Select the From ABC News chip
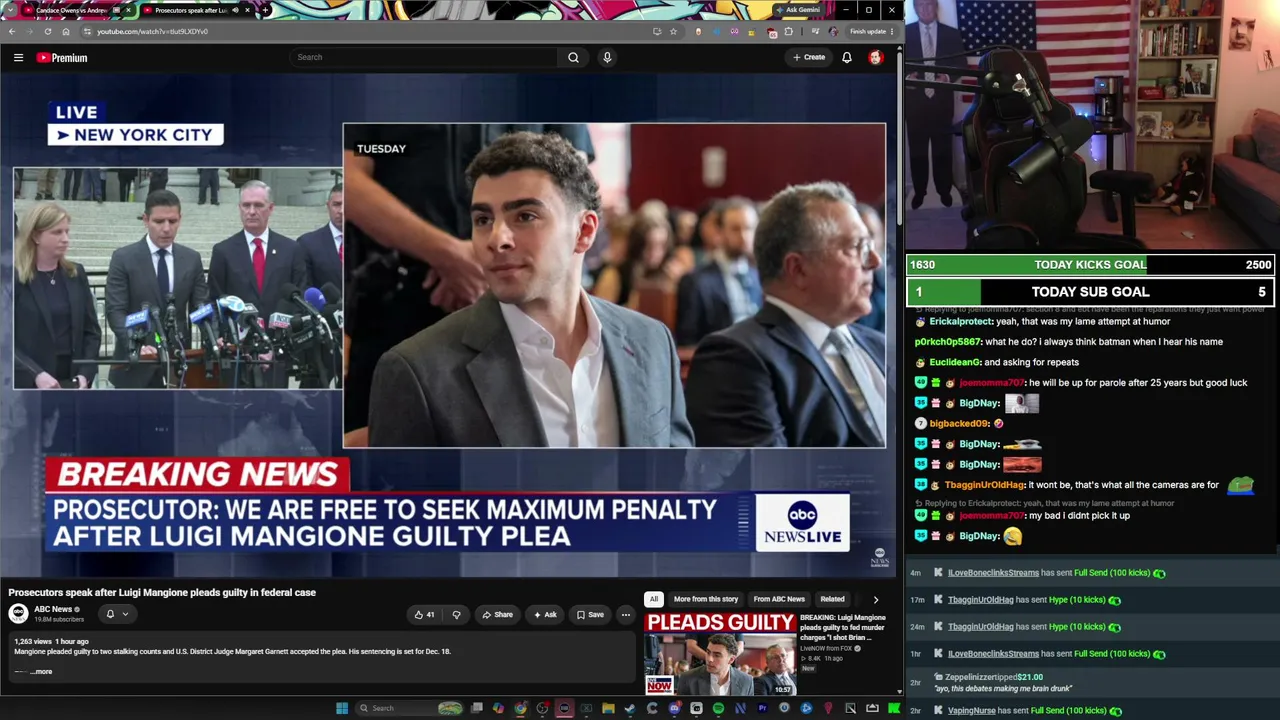The width and height of the screenshot is (1280, 720). (779, 600)
